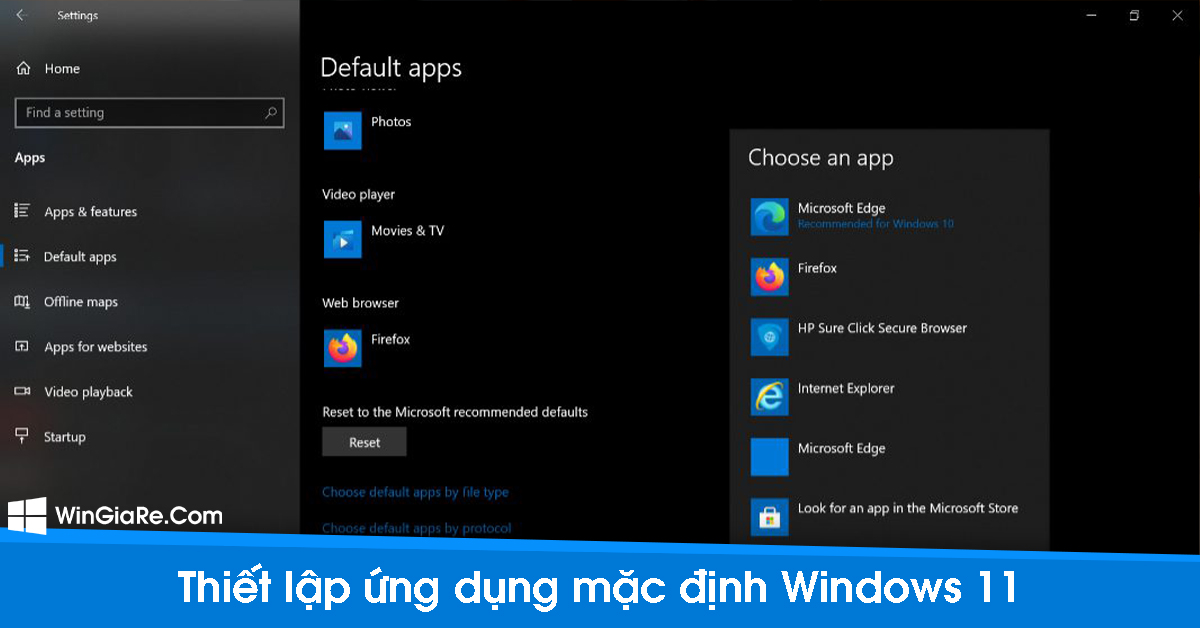Click the Apps & features list icon
This screenshot has height=628, width=1200.
pyautogui.click(x=22, y=211)
